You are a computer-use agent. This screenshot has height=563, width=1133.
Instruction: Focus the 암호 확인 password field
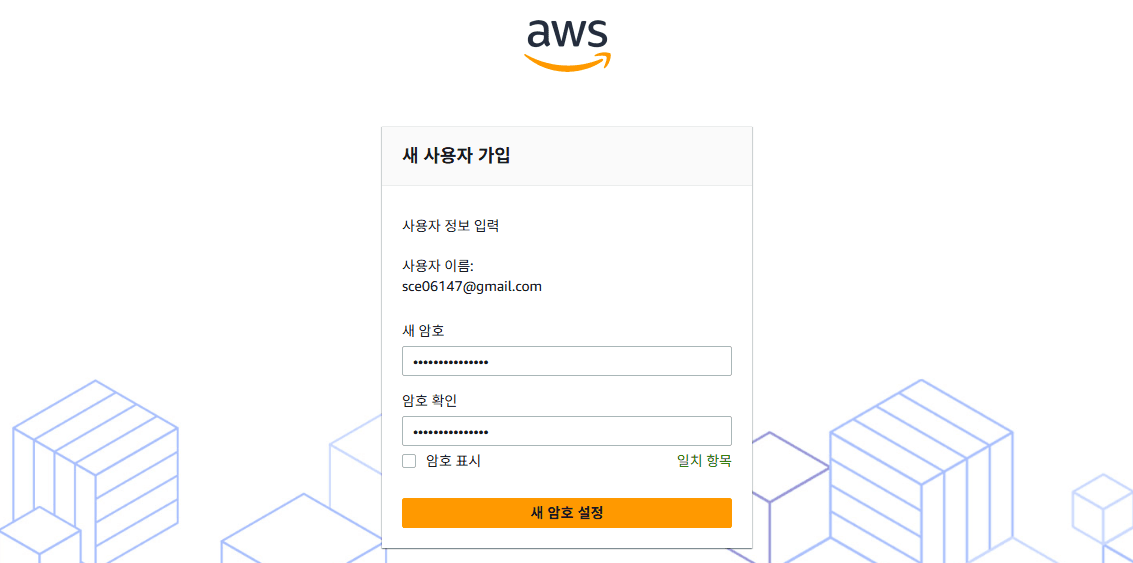coord(566,431)
